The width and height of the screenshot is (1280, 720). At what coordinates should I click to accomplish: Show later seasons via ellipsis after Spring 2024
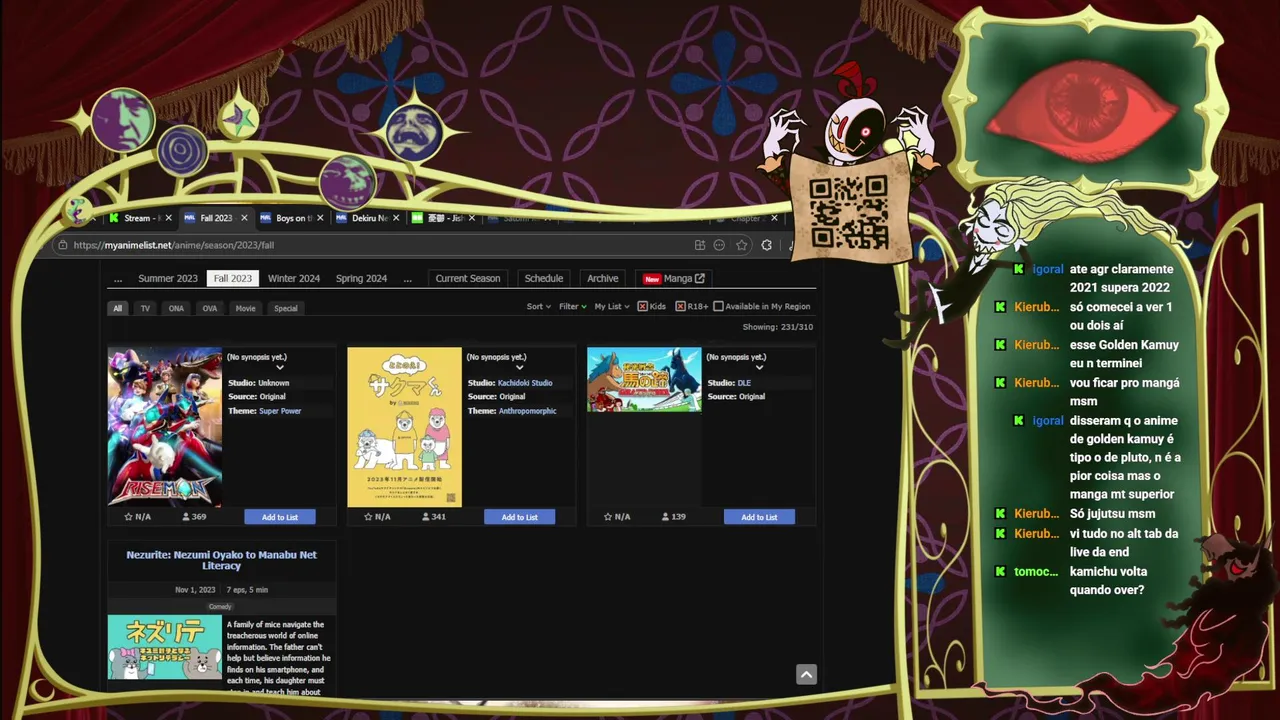click(x=407, y=278)
